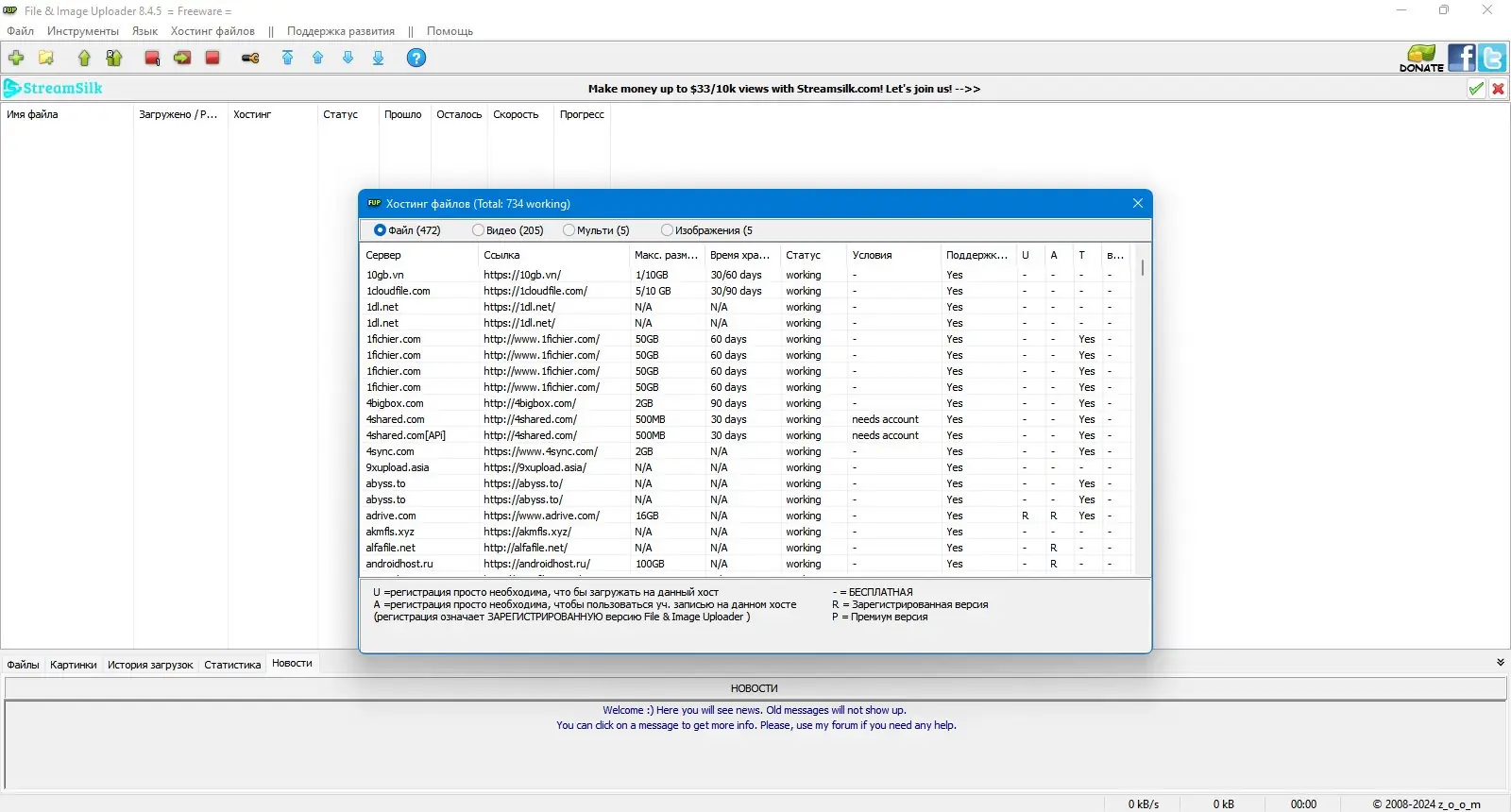Click the Скорость column header in main list

coord(520,114)
